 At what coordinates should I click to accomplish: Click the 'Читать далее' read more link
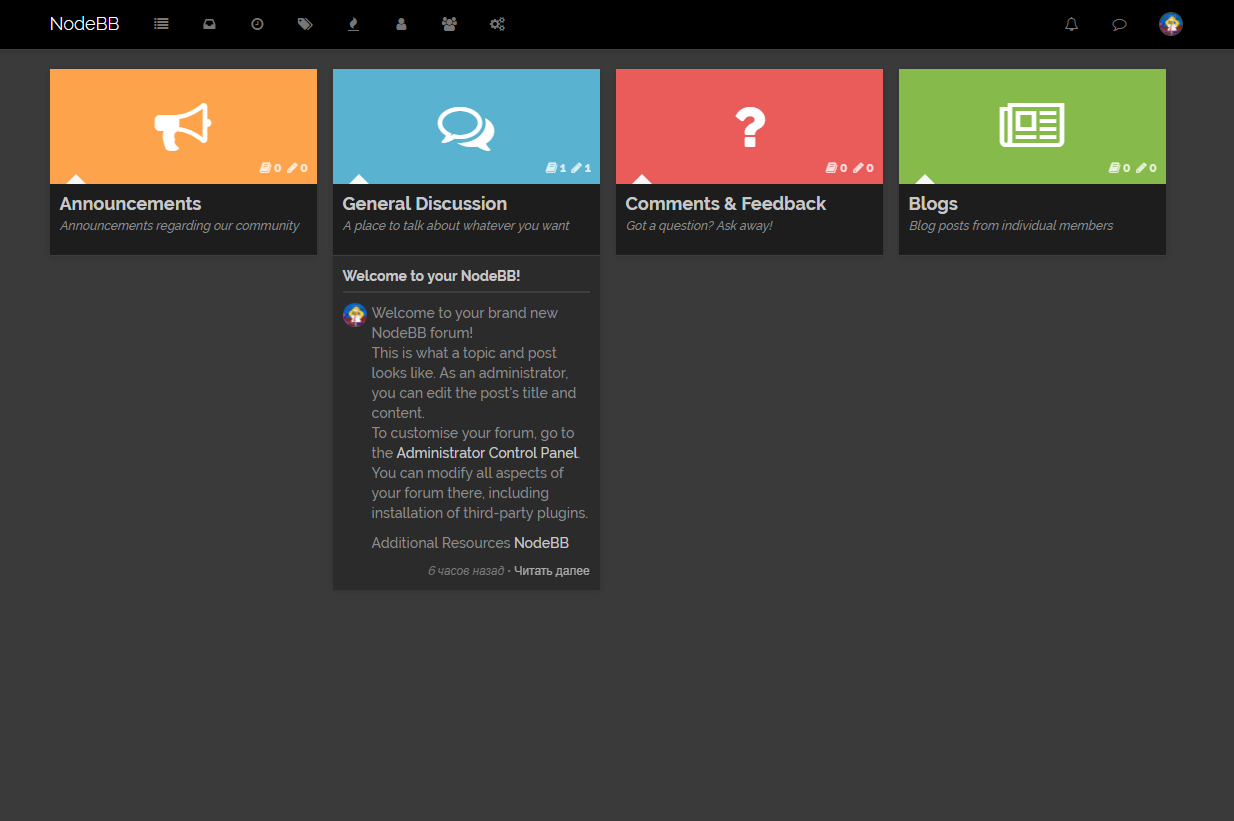pos(552,571)
